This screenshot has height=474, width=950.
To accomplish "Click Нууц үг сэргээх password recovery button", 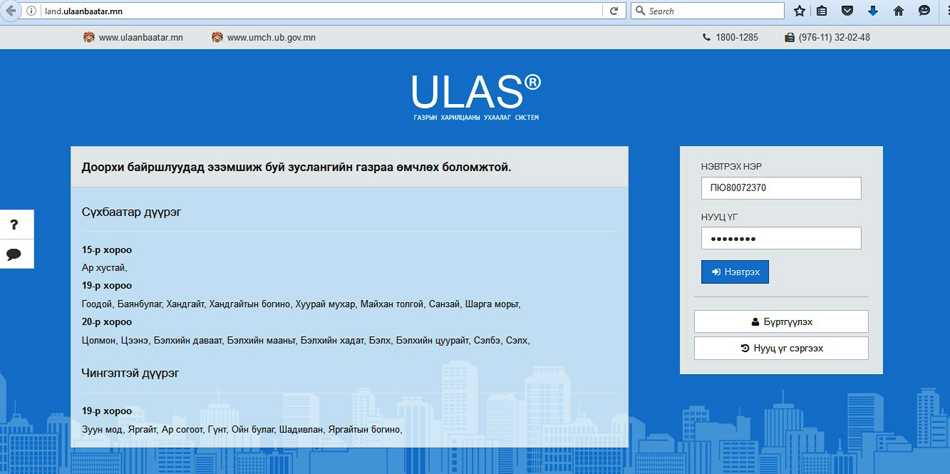I will pos(781,348).
